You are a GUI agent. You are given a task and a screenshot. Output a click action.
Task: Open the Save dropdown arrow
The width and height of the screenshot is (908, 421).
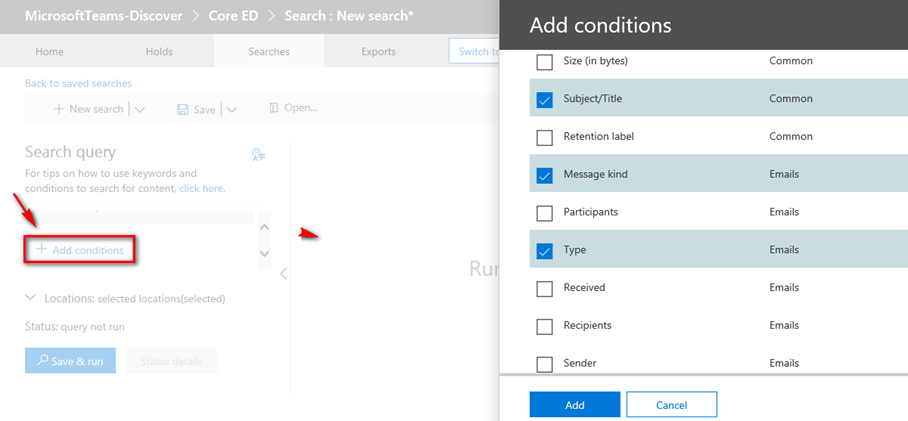click(x=232, y=109)
